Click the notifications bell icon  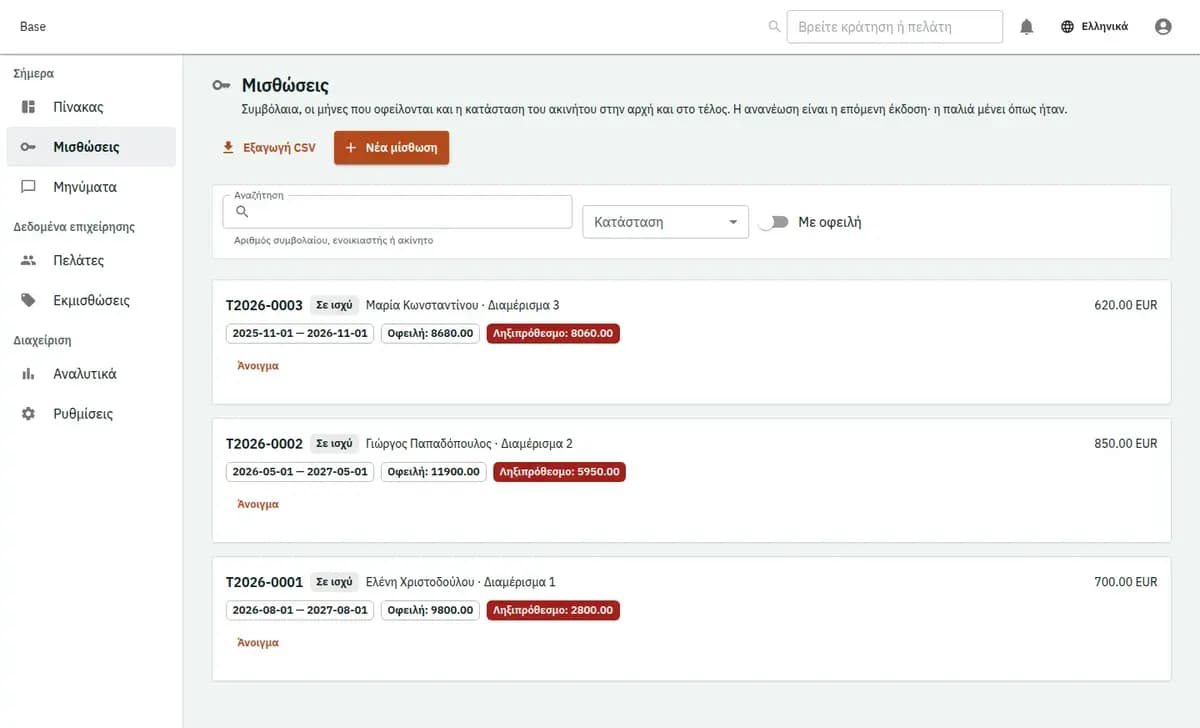pos(1026,27)
